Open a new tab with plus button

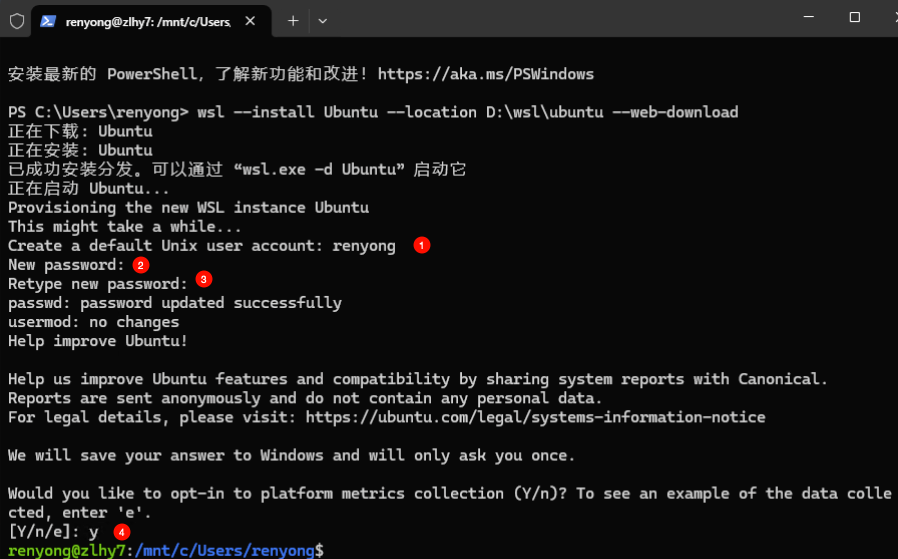coord(293,21)
